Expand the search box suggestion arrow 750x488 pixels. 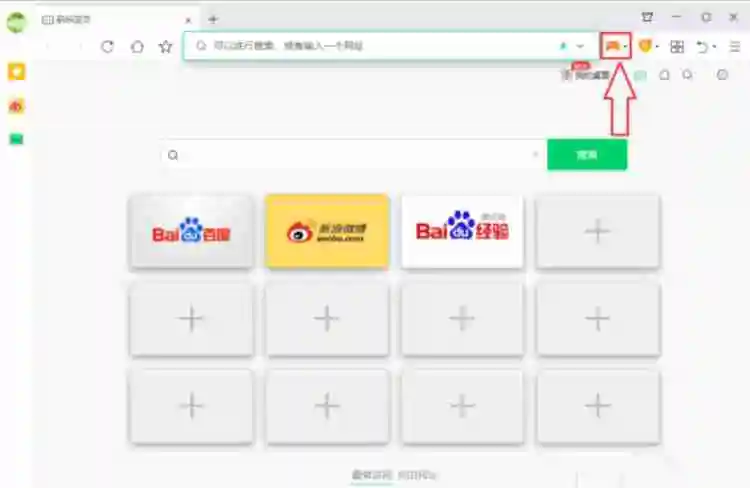(x=535, y=155)
